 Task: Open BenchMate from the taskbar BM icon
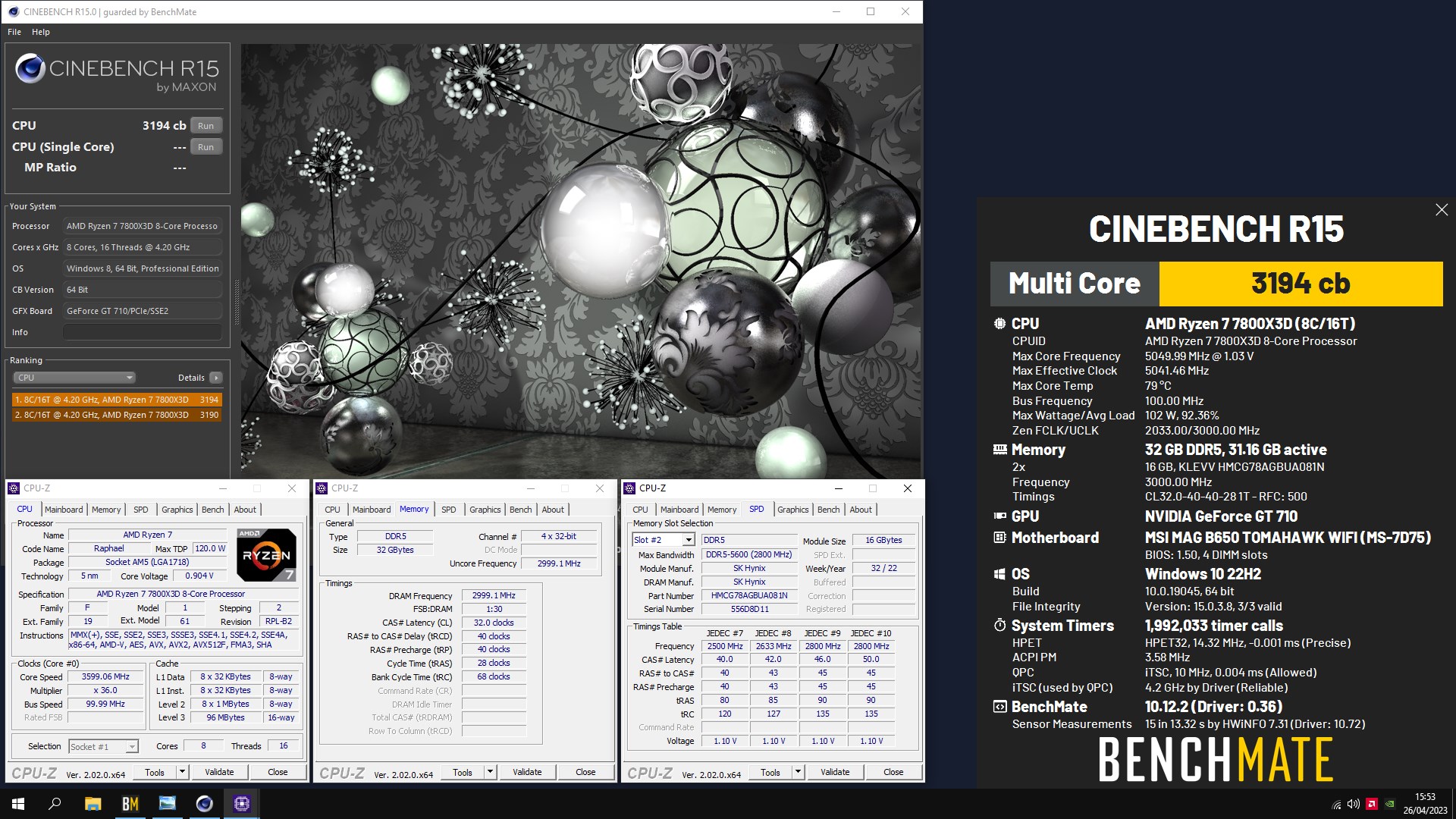coord(130,804)
